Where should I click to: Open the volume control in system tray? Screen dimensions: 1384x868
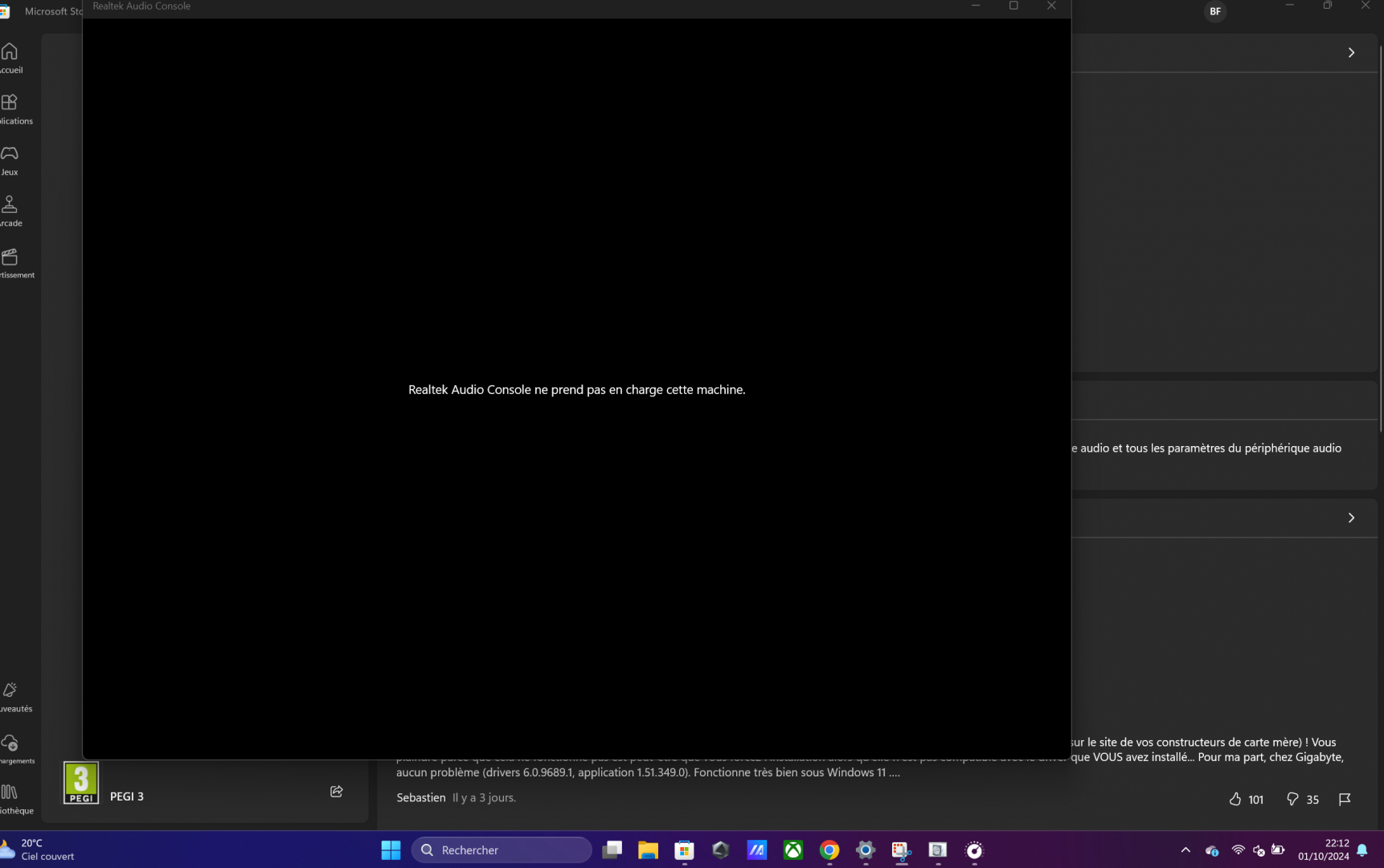(x=1259, y=850)
